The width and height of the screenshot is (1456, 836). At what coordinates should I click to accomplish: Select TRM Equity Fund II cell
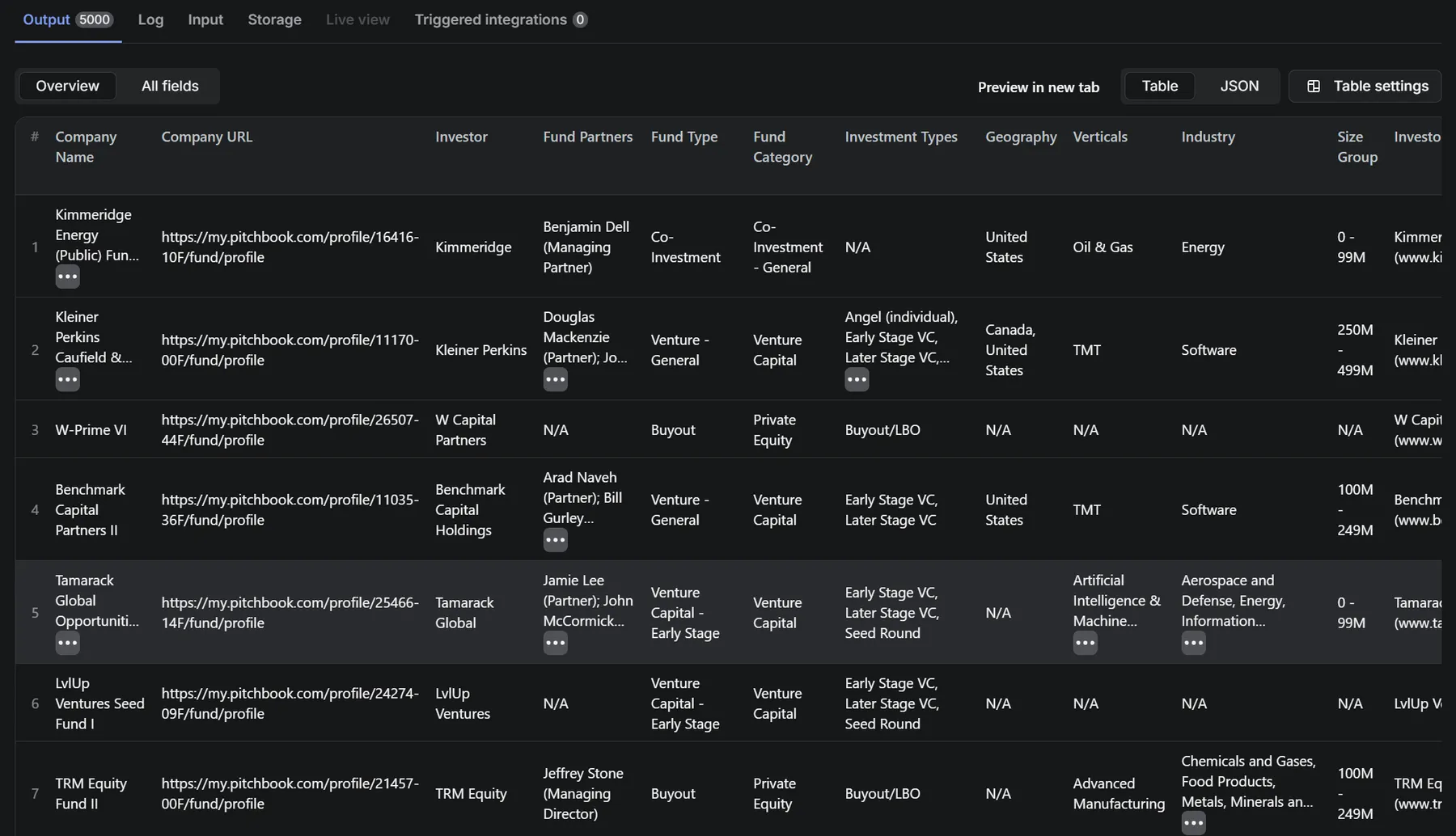[91, 793]
